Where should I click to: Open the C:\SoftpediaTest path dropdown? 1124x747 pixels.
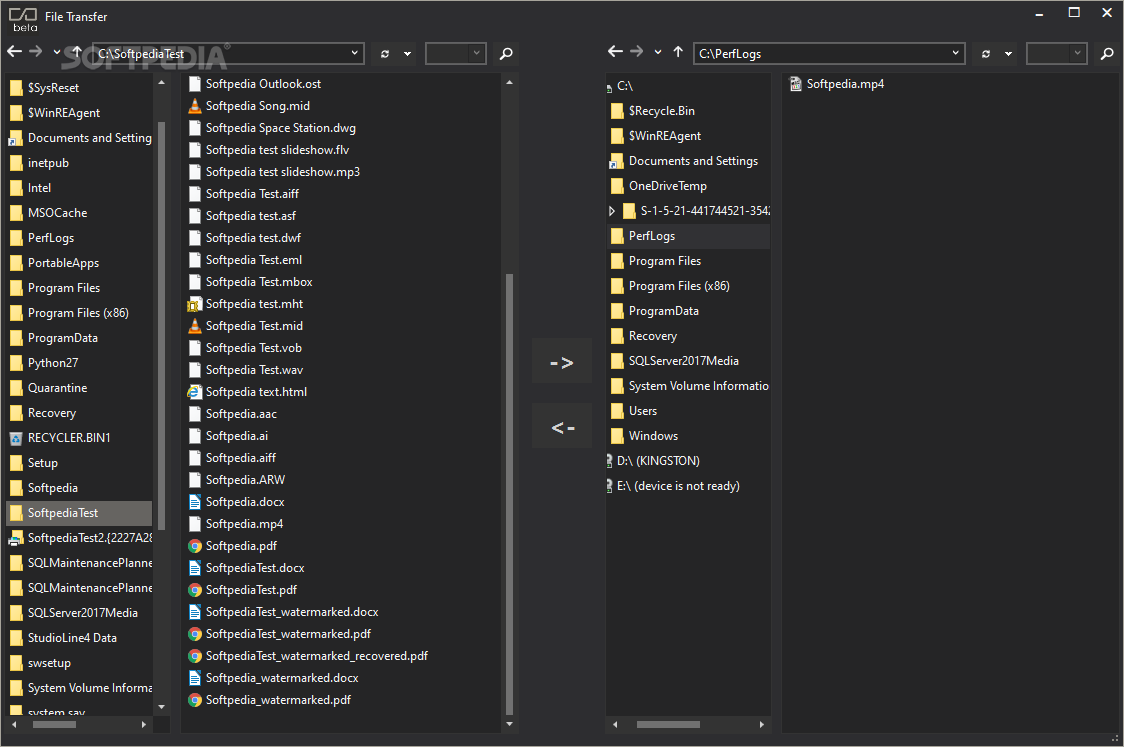(x=354, y=53)
